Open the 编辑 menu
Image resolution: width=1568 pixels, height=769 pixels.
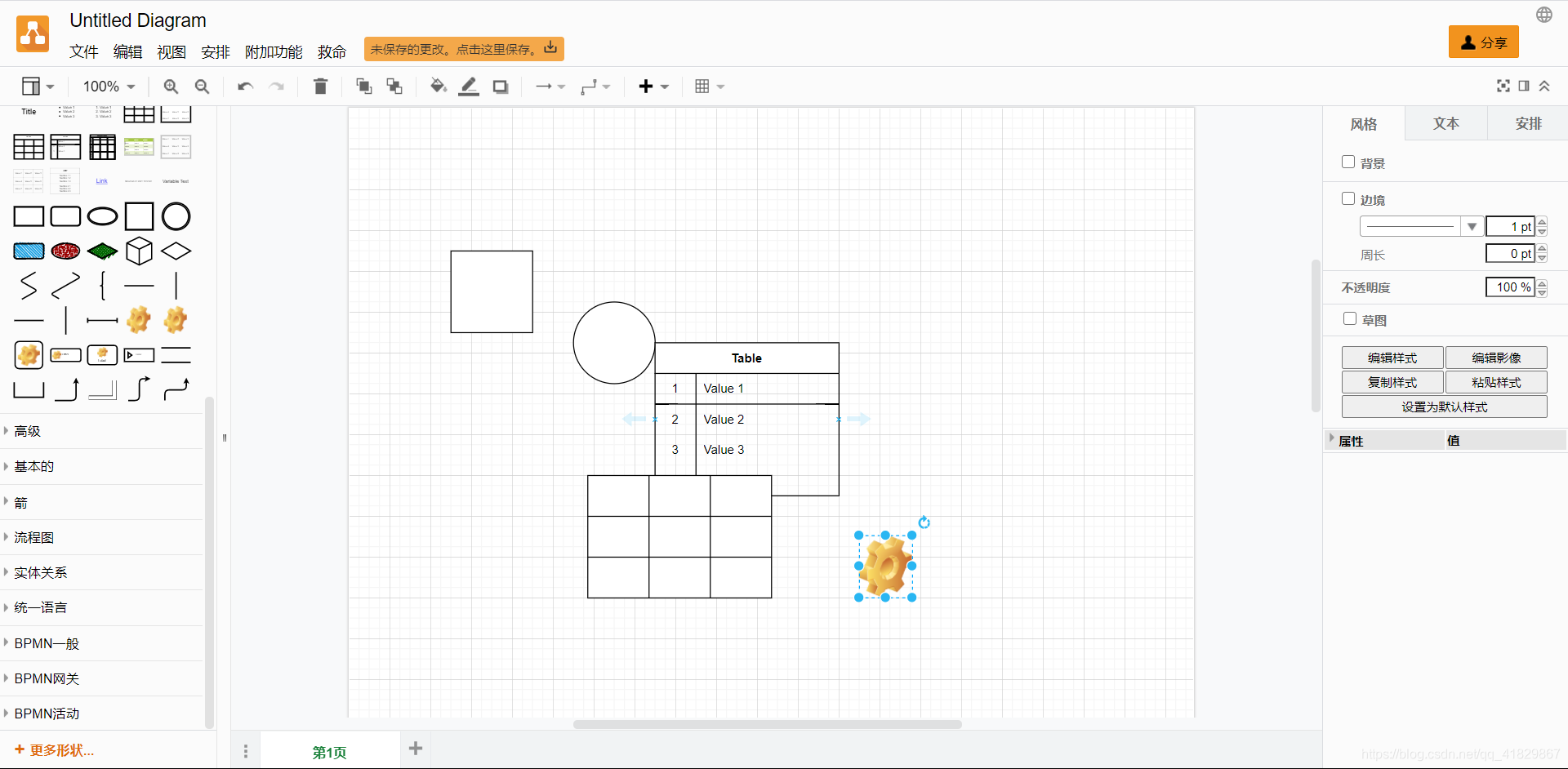click(127, 52)
